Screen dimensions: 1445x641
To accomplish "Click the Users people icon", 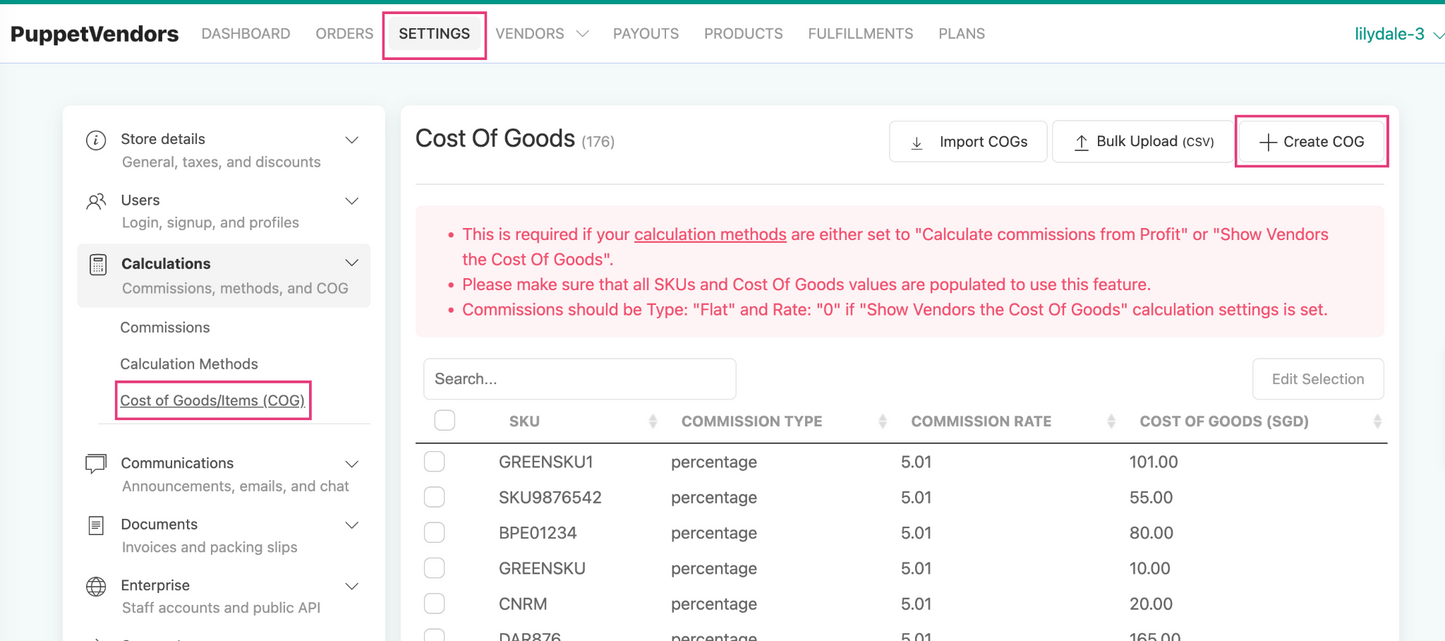I will pos(96,201).
